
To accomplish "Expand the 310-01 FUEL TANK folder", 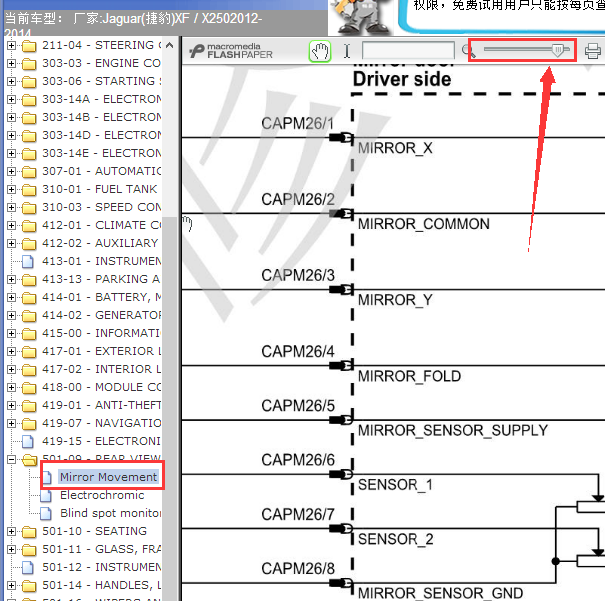I will click(x=11, y=189).
